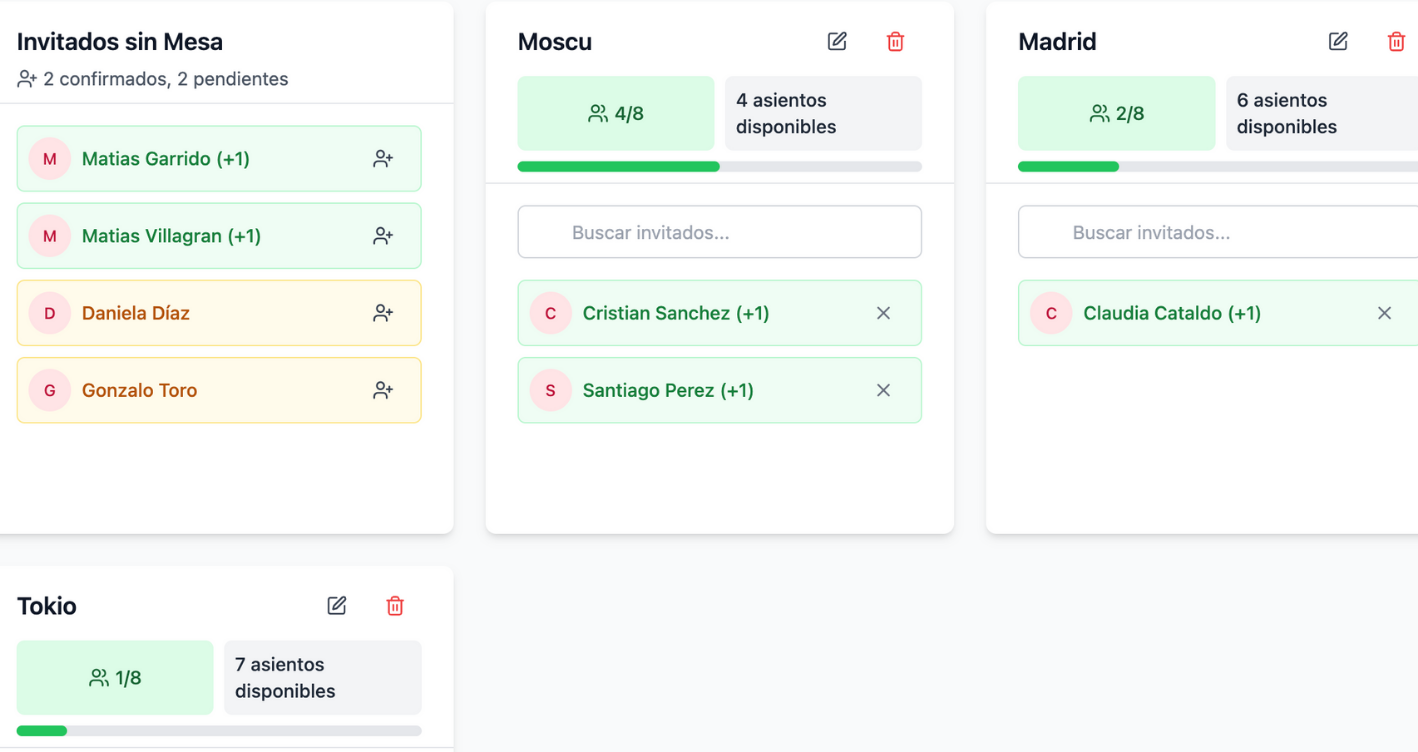Edit the Moscu table name
The width and height of the screenshot is (1418, 752).
(x=837, y=41)
